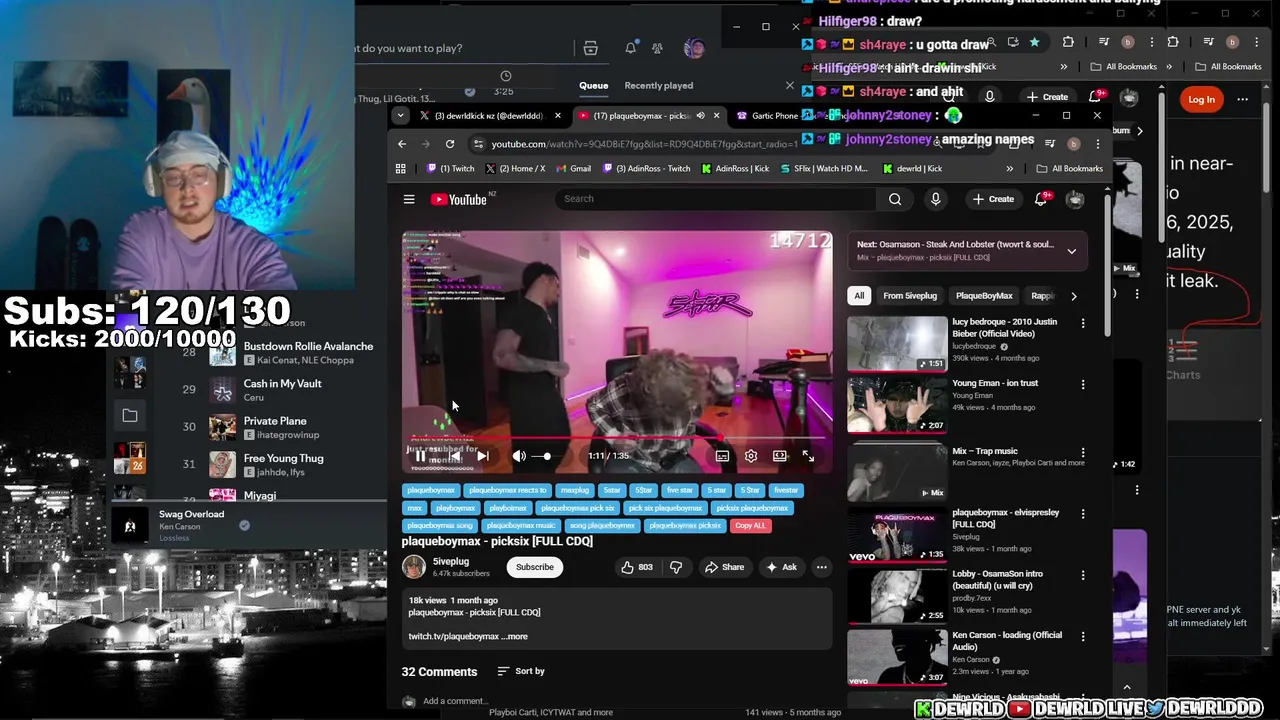
Task: Switch to the dewrldkick X browser tab
Action: [x=490, y=116]
